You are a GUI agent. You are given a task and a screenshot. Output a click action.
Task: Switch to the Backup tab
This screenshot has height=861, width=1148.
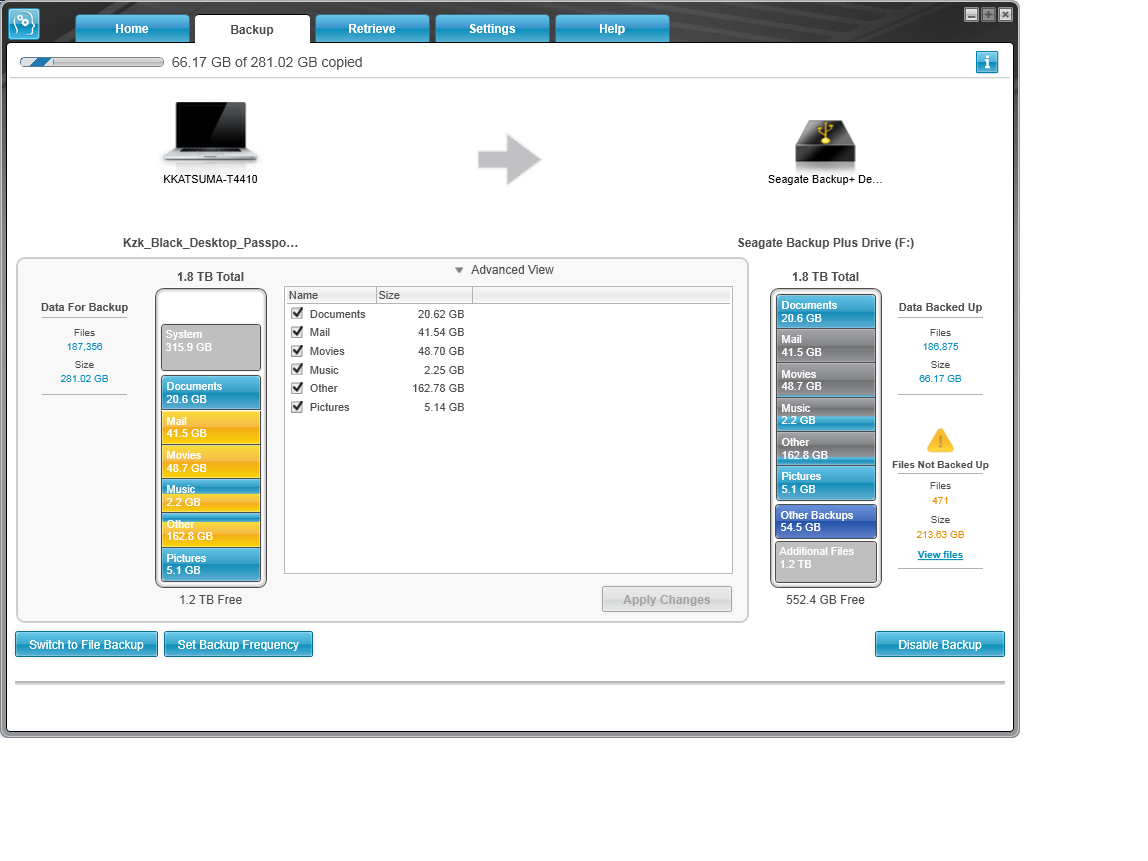tap(252, 29)
